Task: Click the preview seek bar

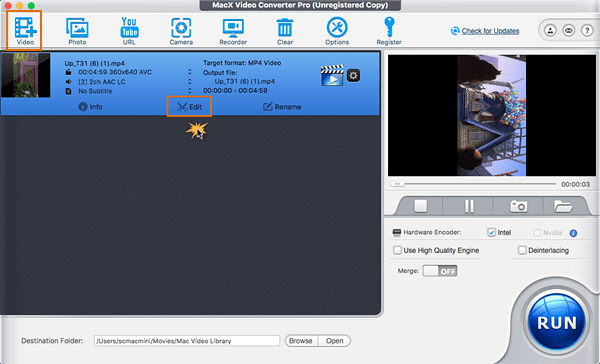Action: tap(473, 184)
